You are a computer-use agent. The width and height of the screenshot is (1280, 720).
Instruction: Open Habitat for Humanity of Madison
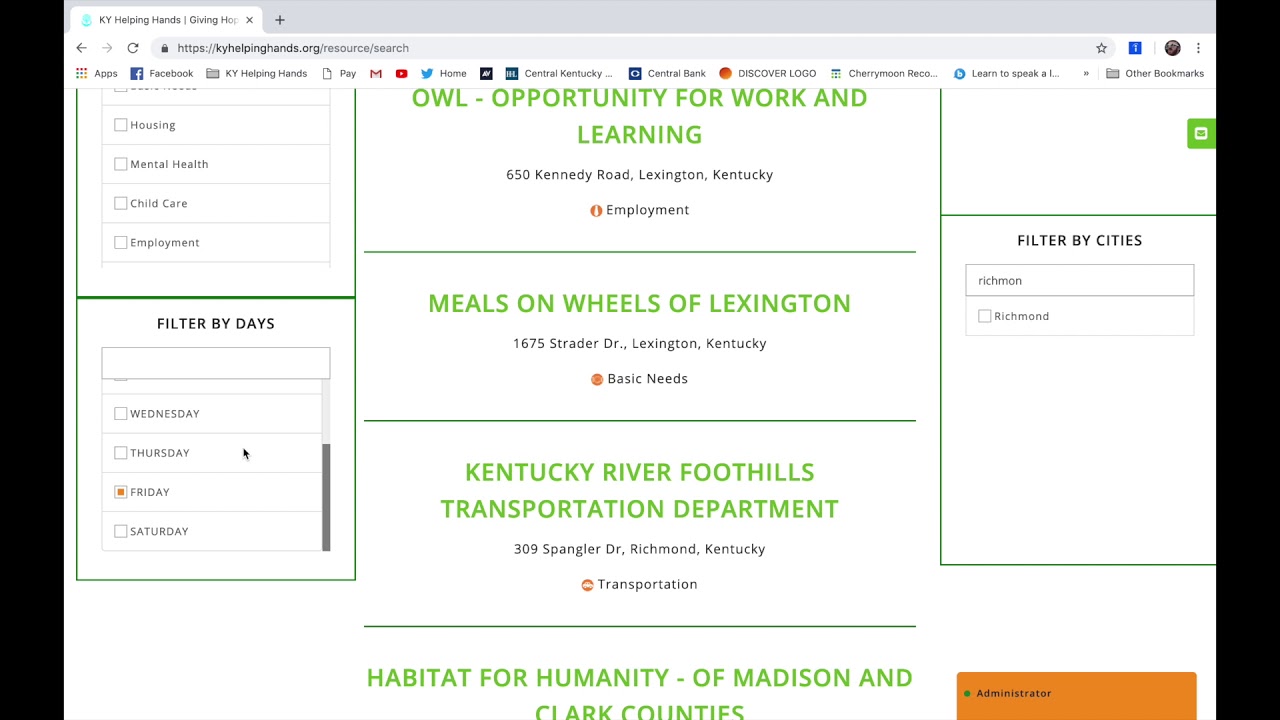639,693
